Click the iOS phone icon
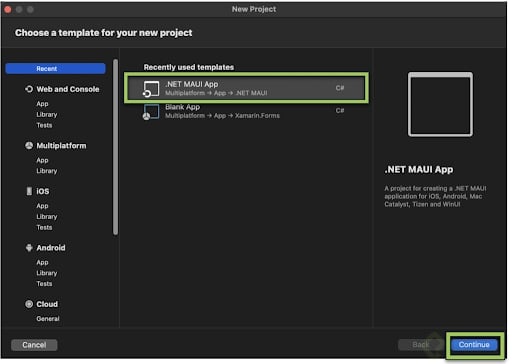Screen dimensions: 512x364 (29, 191)
